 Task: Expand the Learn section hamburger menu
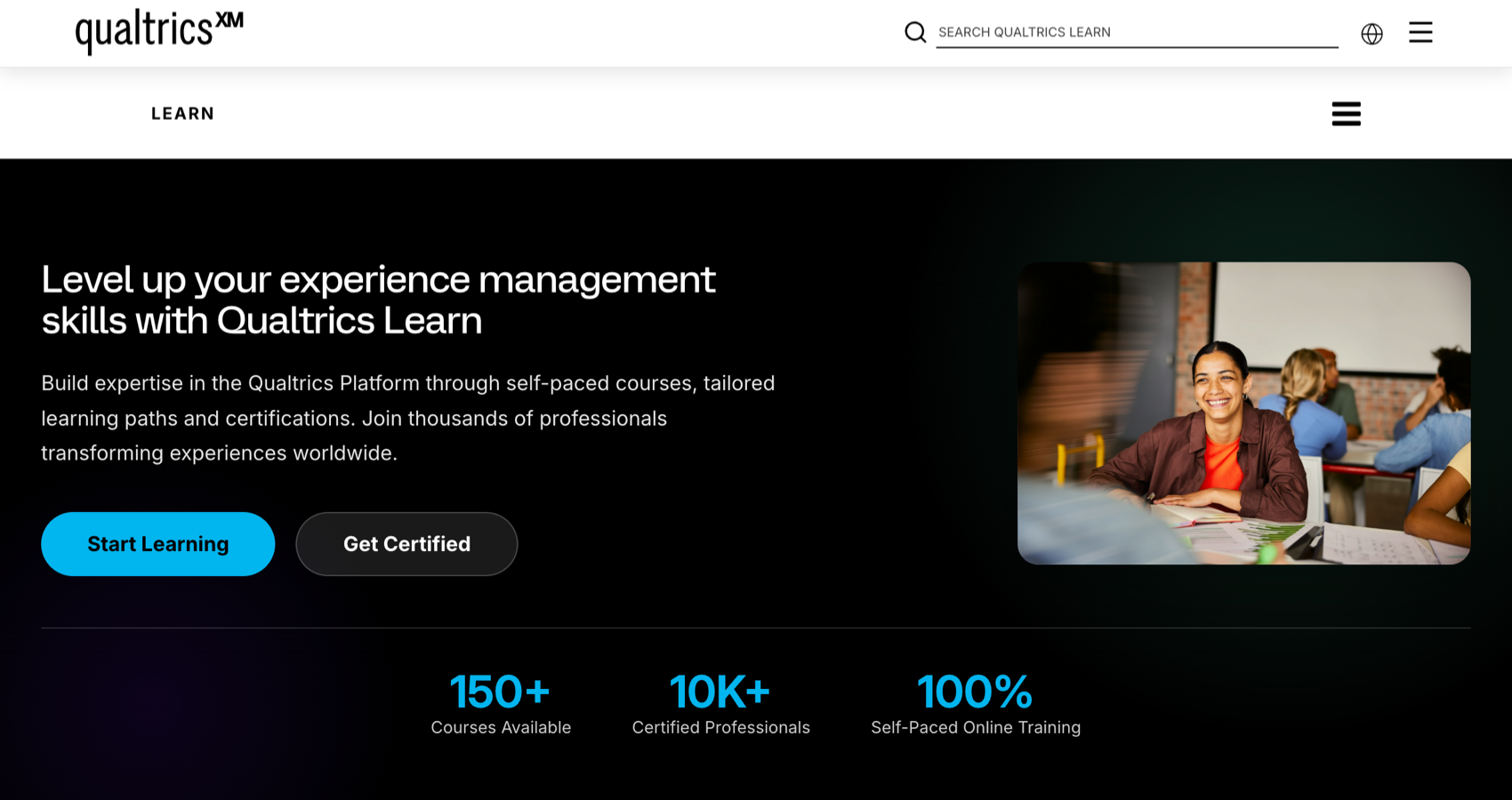[1346, 114]
